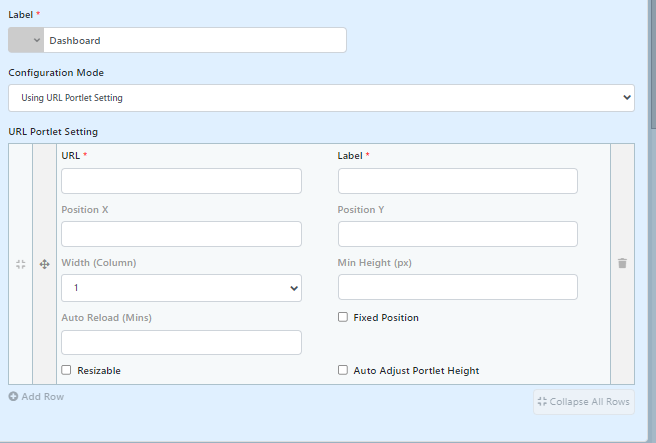Screen dimensions: 656x443
Task: Enable the Fixed Position checkbox
Action: click(343, 317)
